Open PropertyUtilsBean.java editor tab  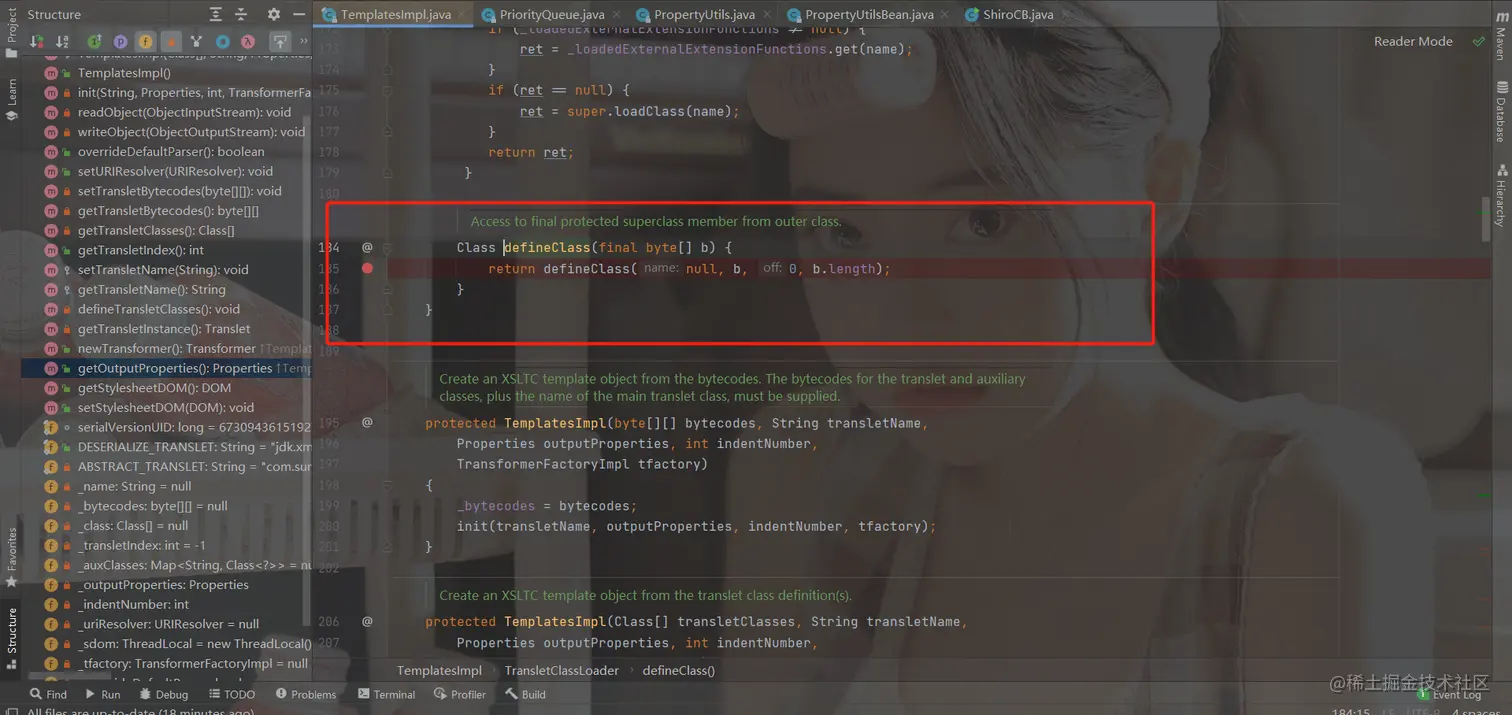point(869,15)
